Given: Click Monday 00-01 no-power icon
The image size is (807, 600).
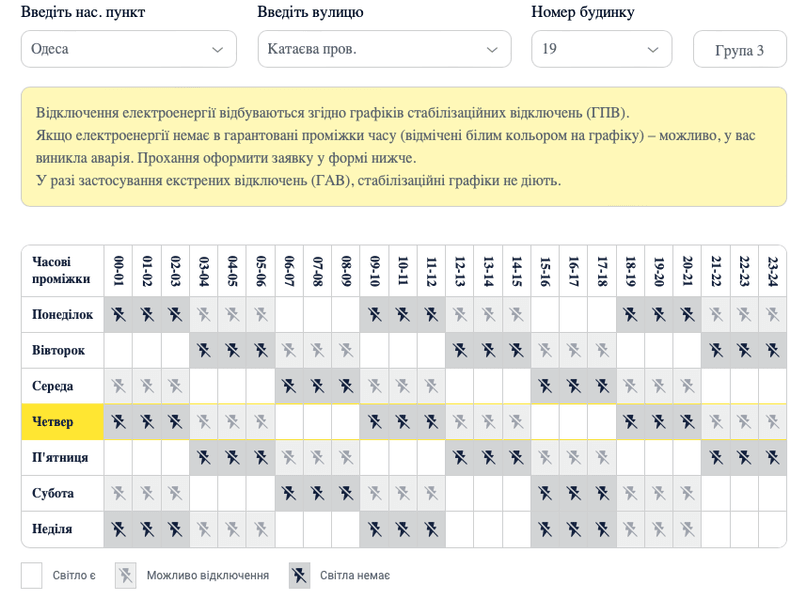Looking at the screenshot, I should click(x=118, y=315).
